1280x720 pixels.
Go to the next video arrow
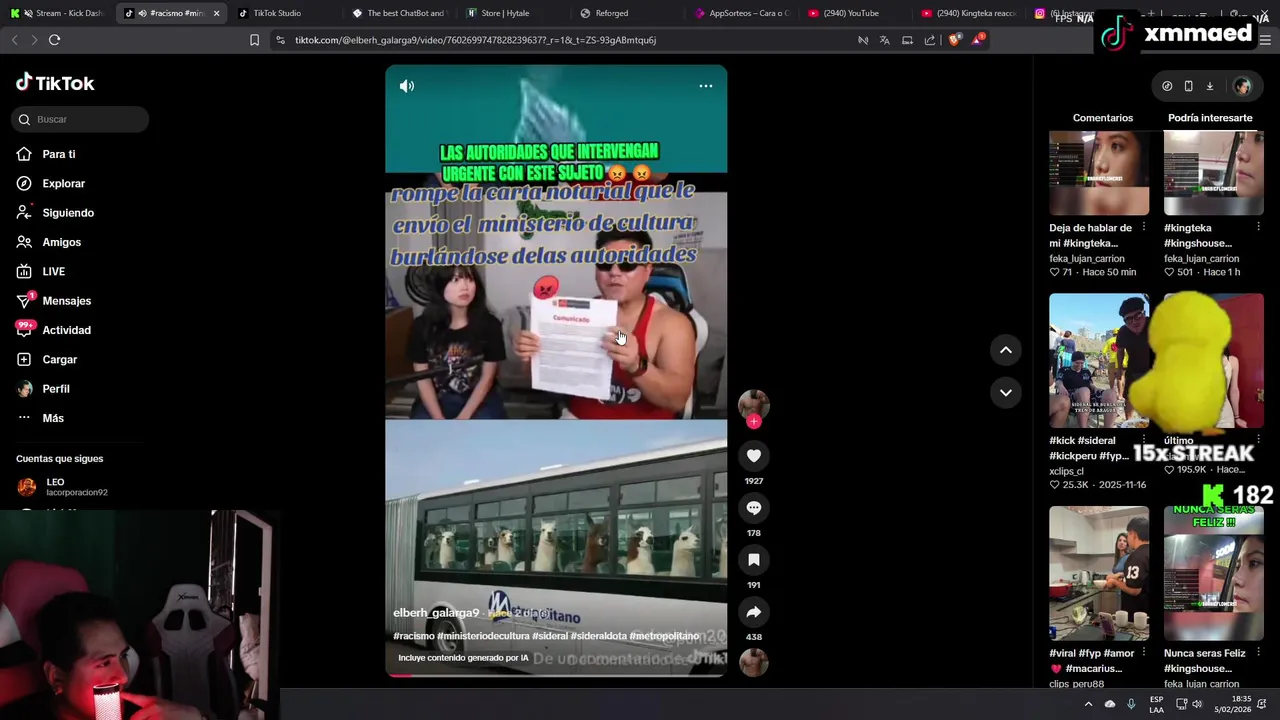(1006, 393)
